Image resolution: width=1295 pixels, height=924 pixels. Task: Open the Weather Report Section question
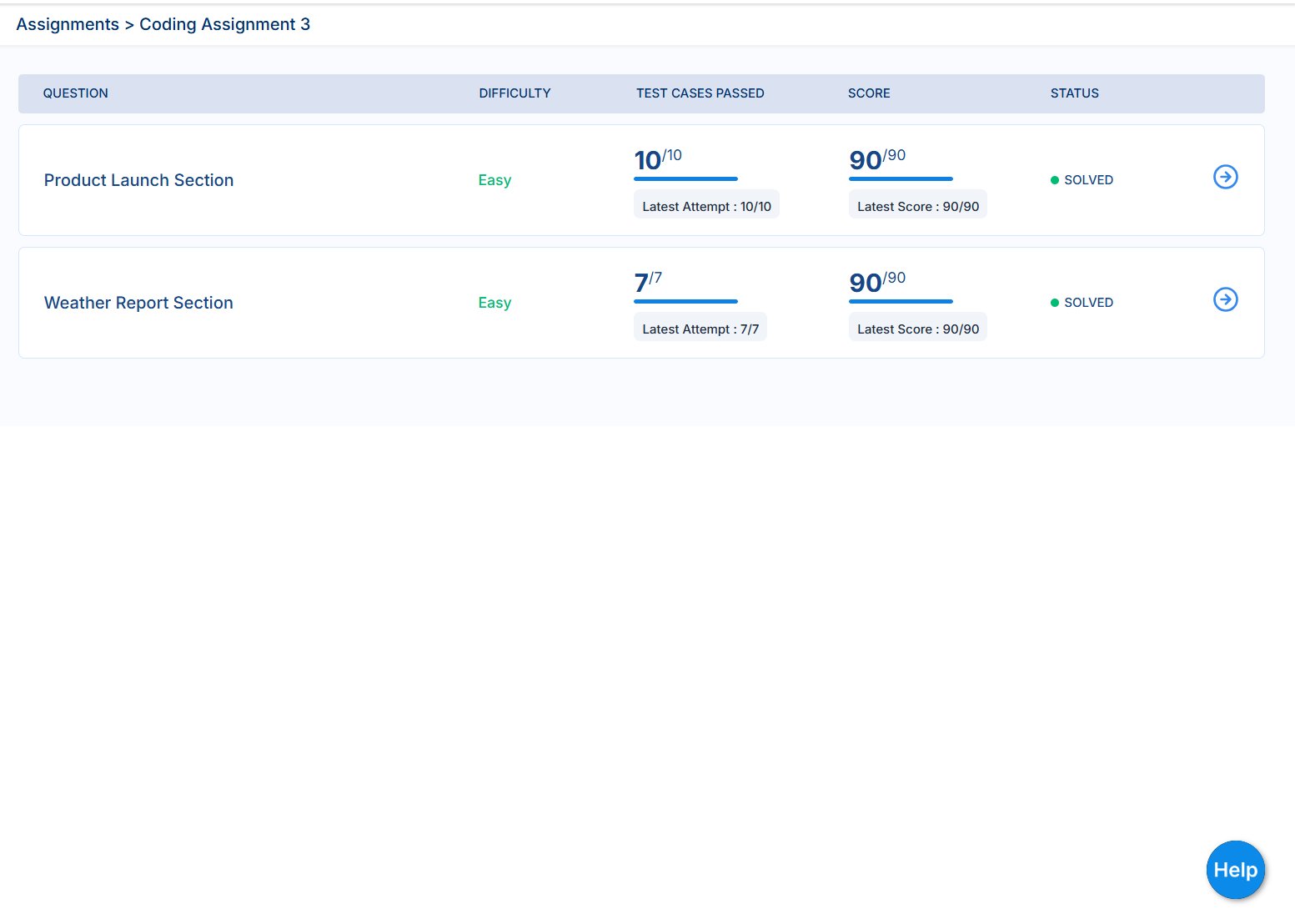pyautogui.click(x=138, y=303)
